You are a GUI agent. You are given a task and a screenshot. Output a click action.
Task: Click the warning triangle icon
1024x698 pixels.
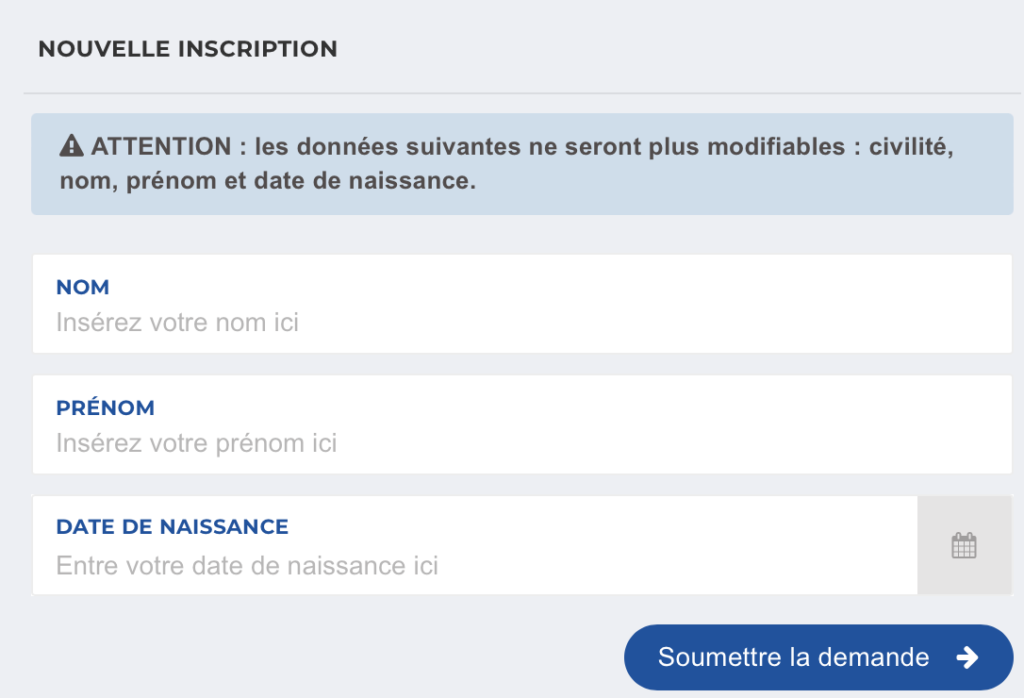71,146
